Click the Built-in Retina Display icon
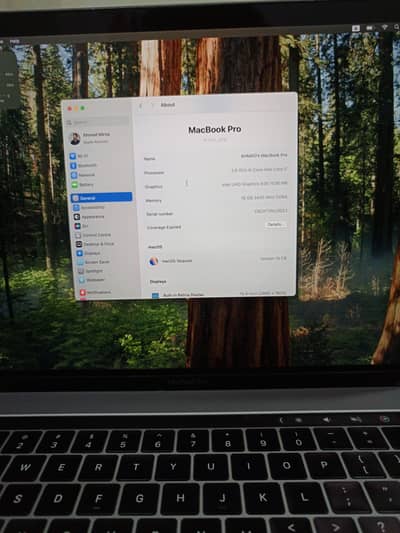This screenshot has height=533, width=400. pyautogui.click(x=155, y=295)
